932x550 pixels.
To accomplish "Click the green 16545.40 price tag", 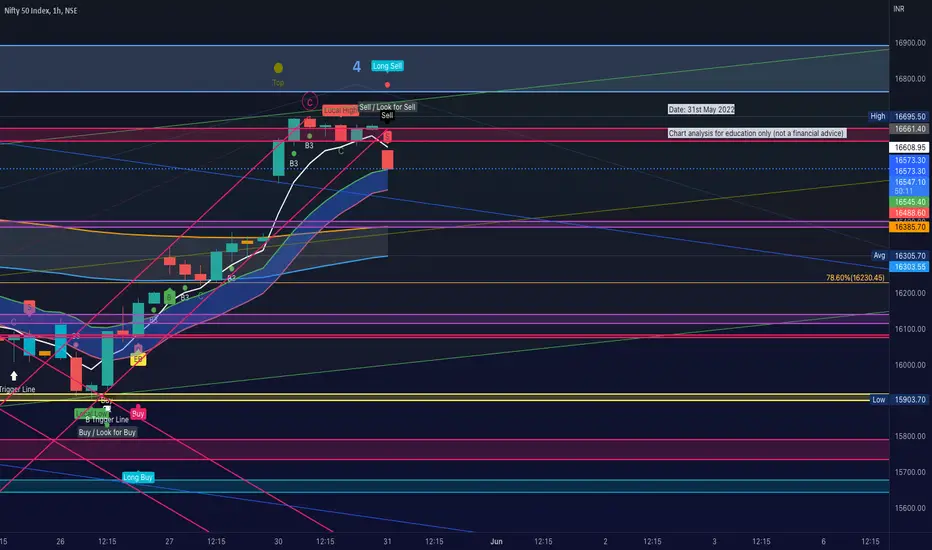I will pyautogui.click(x=909, y=202).
